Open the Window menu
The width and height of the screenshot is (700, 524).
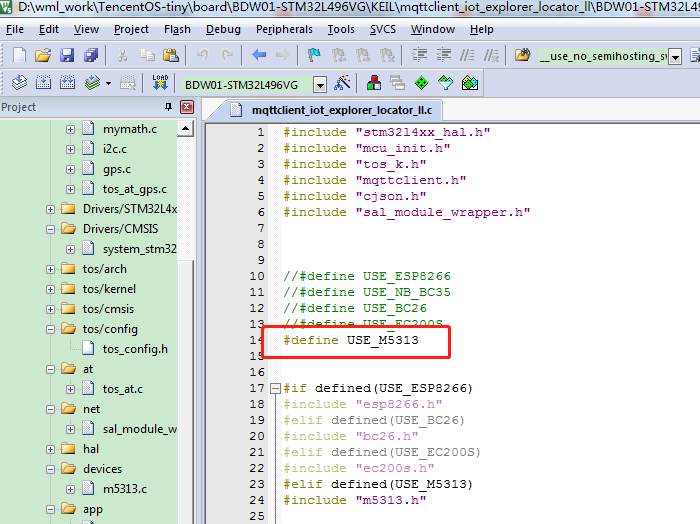(x=433, y=29)
